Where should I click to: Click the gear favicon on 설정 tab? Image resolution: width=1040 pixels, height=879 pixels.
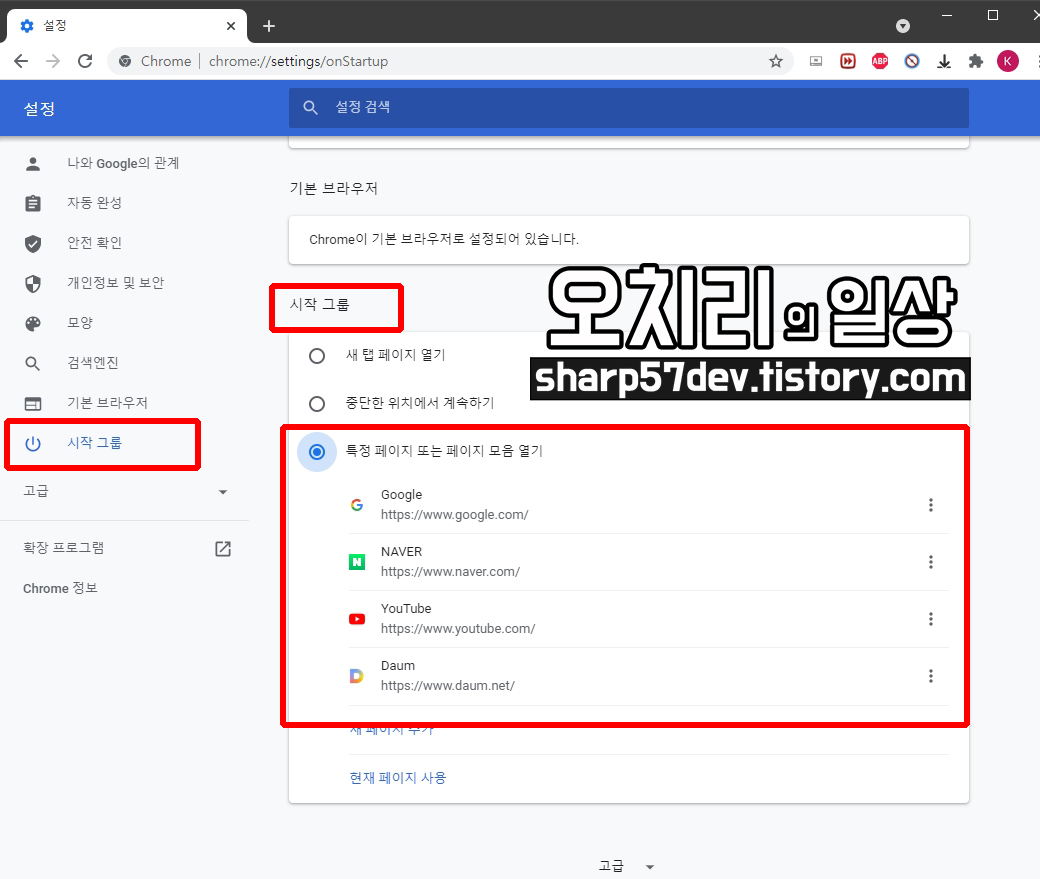tap(27, 26)
